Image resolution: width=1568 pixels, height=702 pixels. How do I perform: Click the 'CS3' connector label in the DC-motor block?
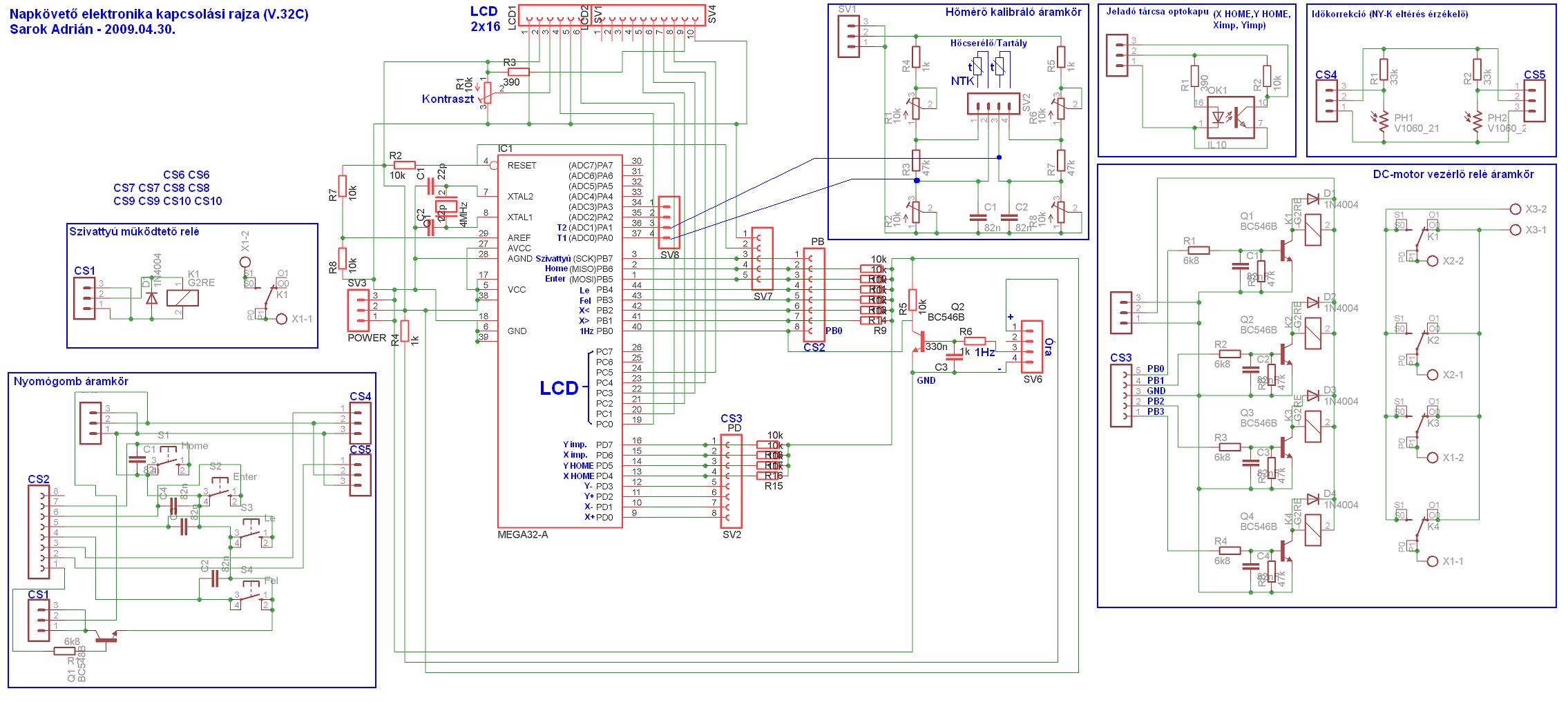click(x=1121, y=358)
